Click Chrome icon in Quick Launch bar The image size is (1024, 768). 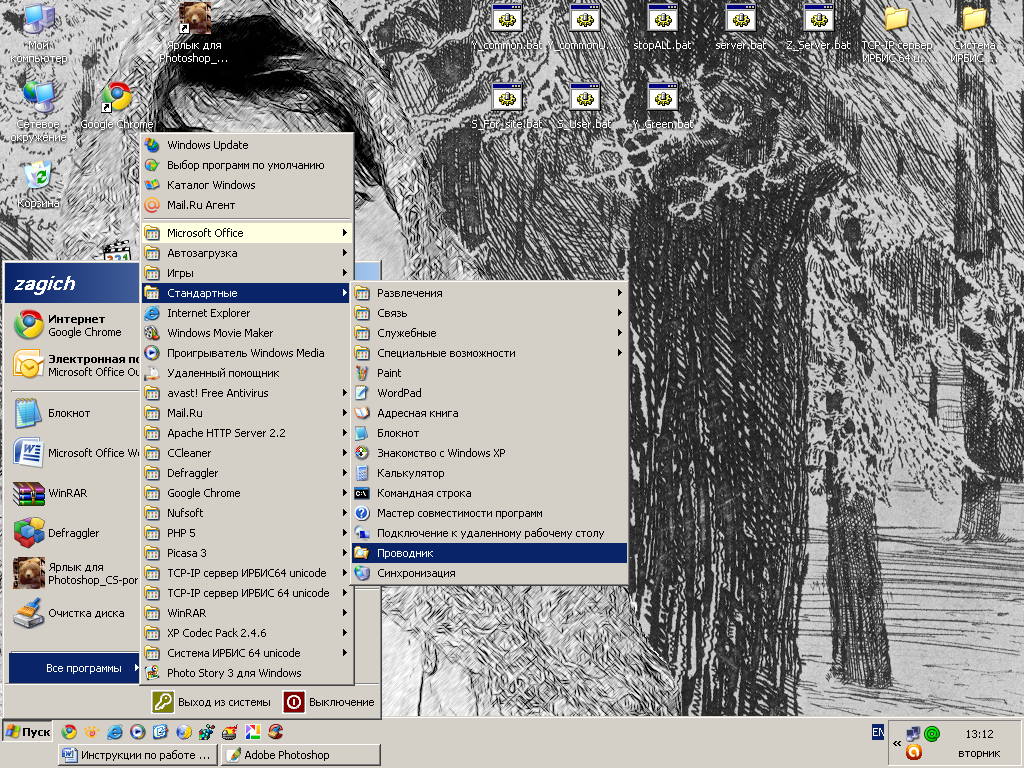tap(69, 732)
